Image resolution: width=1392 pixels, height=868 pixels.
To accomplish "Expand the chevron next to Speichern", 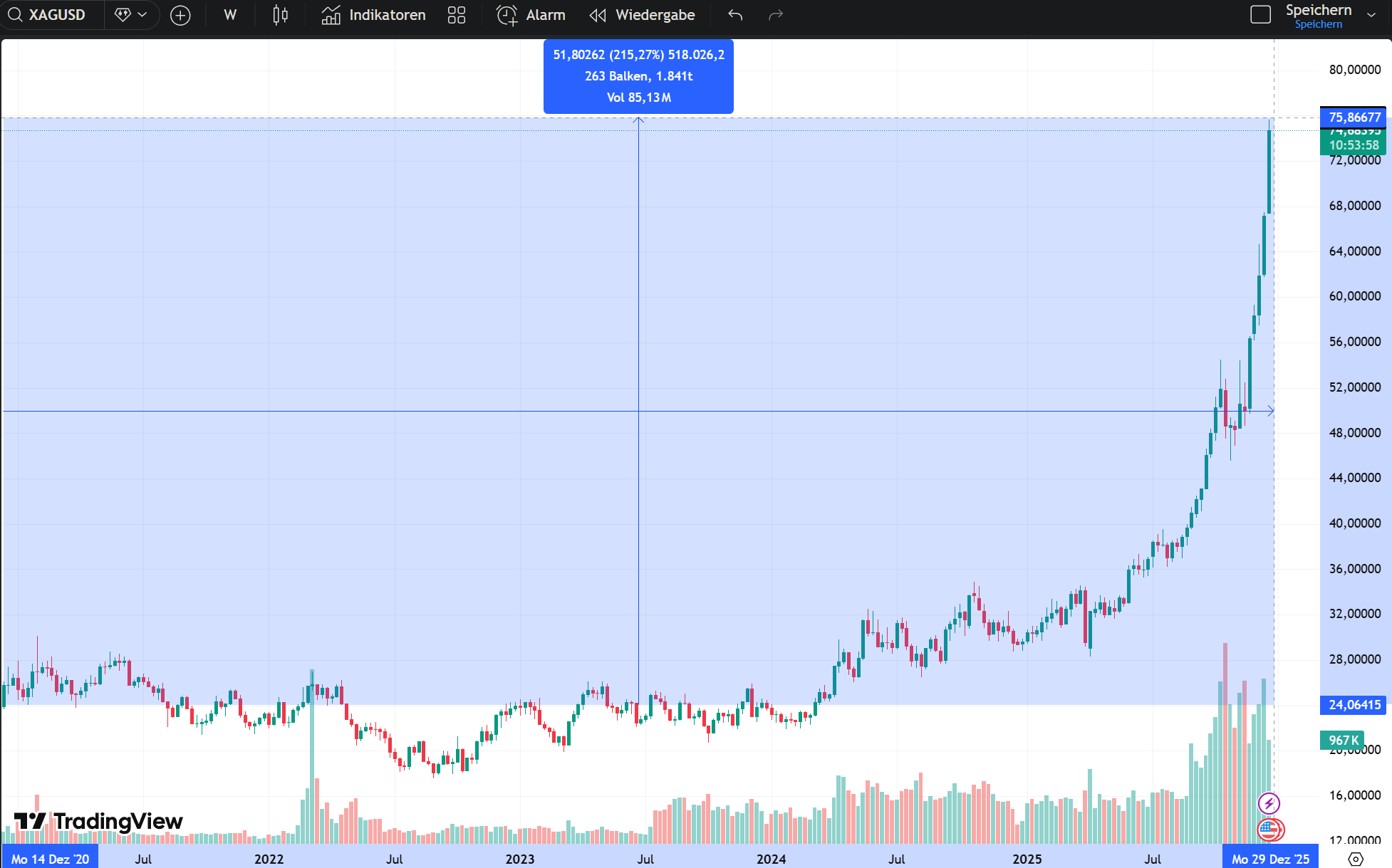I will point(1371,15).
